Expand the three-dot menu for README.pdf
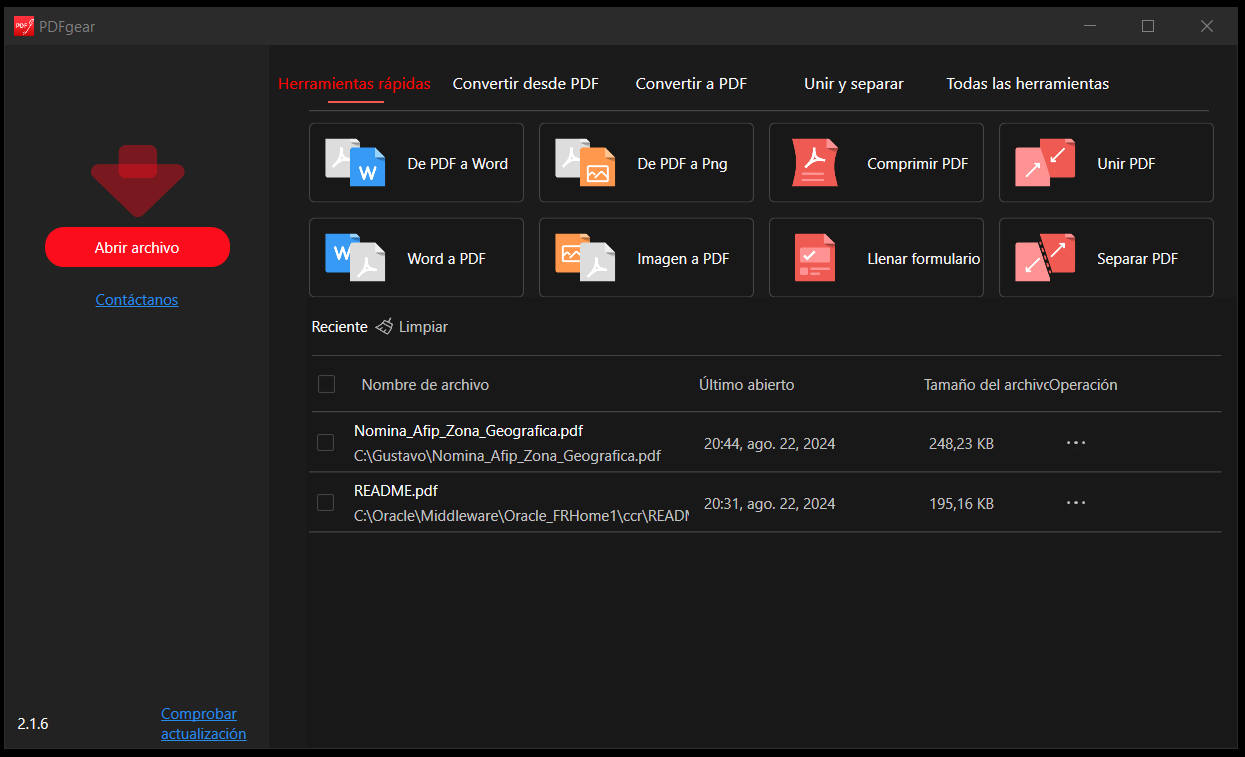 click(1076, 502)
